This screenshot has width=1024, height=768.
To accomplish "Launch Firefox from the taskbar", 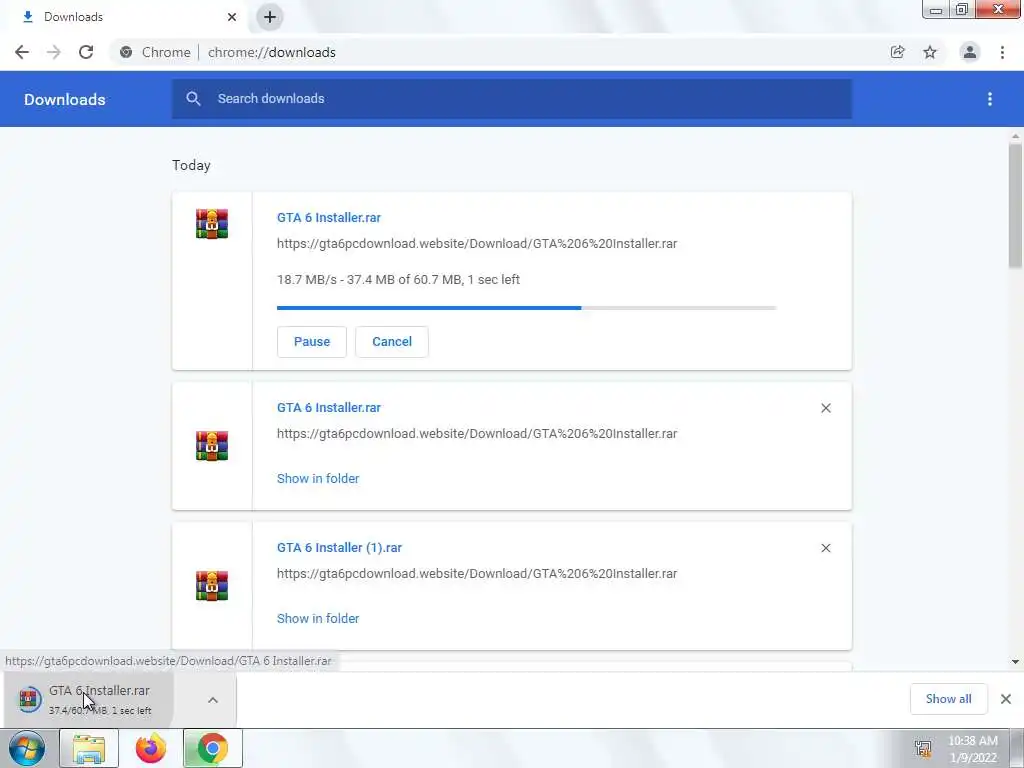I will tap(151, 748).
